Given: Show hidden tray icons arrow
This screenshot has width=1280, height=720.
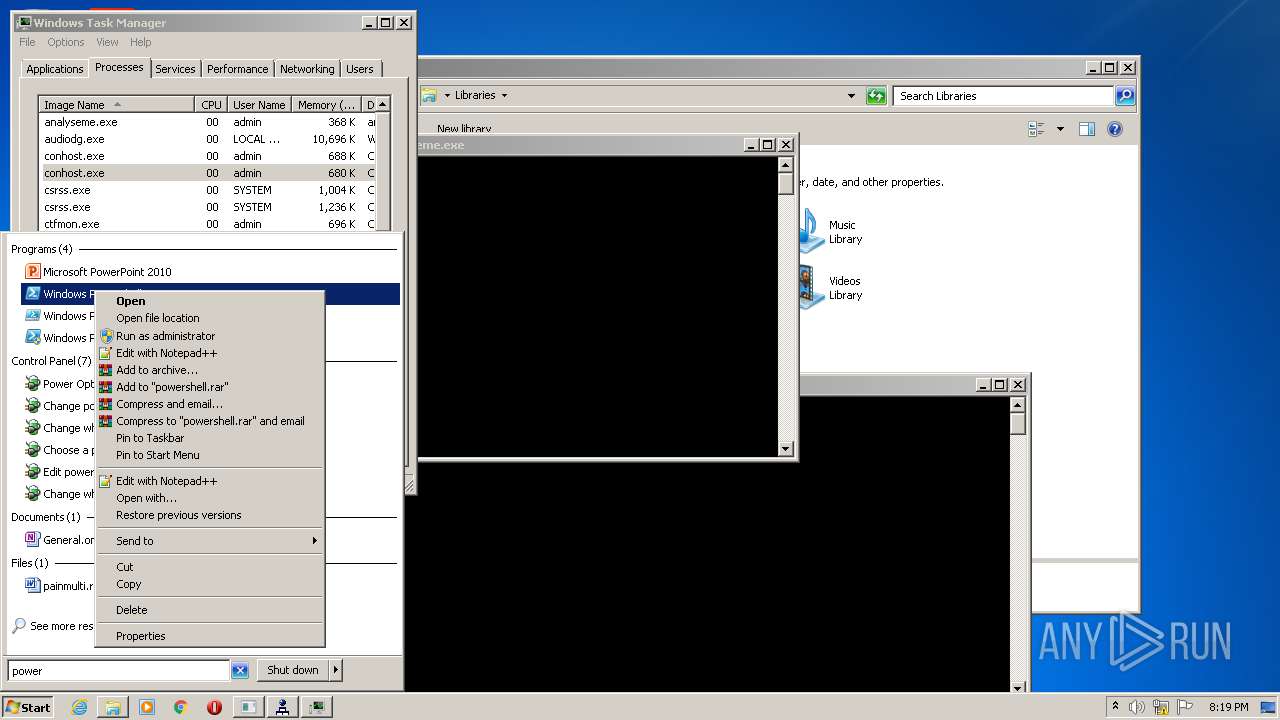Looking at the screenshot, I should (1115, 707).
